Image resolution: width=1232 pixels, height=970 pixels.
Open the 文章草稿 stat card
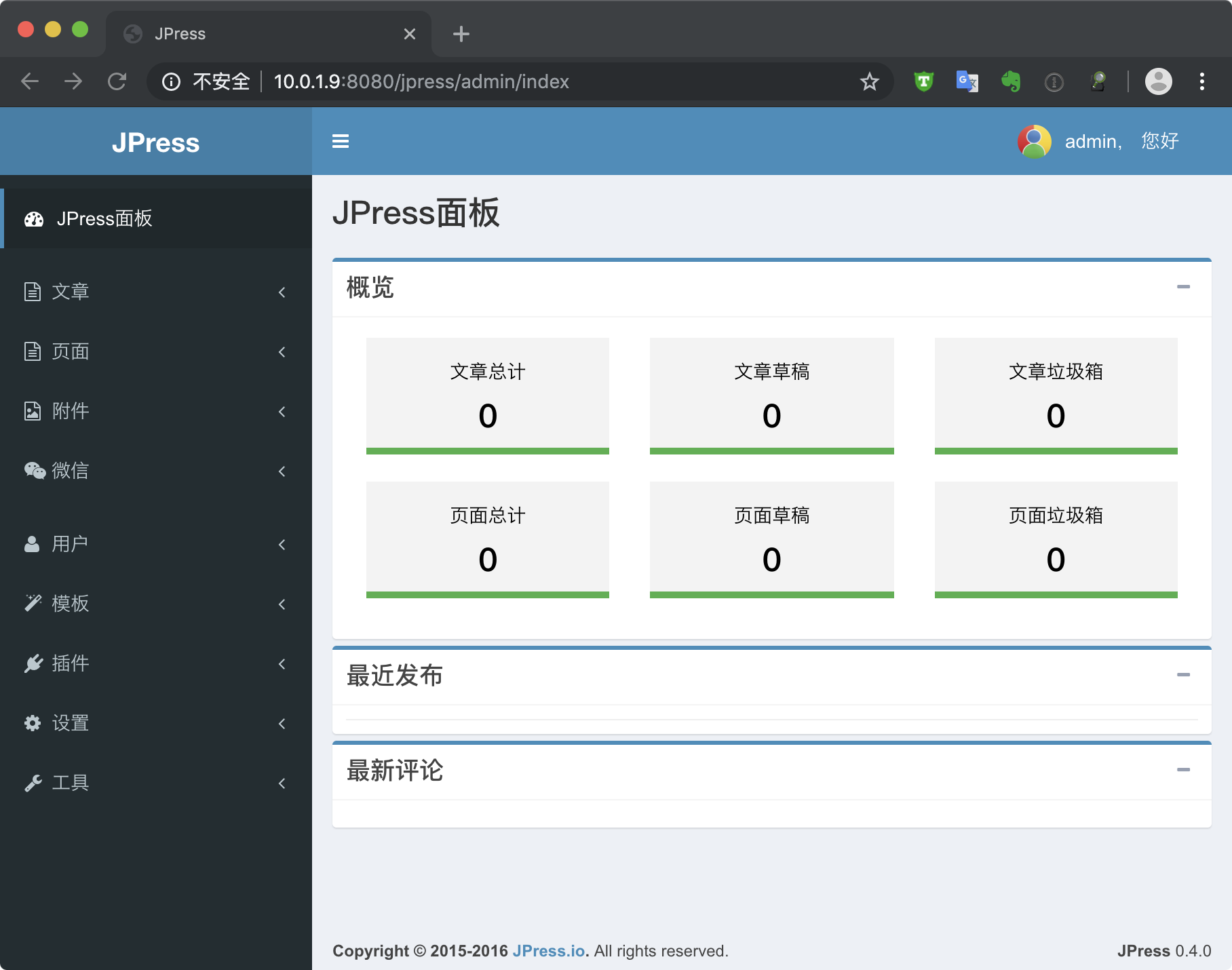pos(772,396)
